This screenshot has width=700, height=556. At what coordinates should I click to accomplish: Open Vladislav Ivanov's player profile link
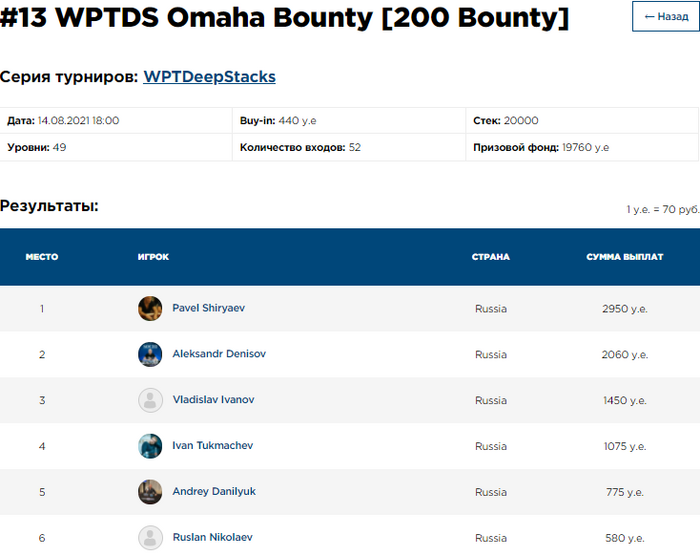tap(213, 400)
